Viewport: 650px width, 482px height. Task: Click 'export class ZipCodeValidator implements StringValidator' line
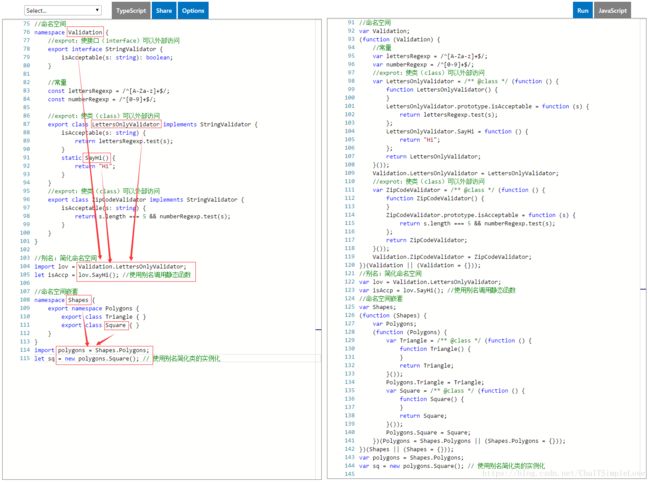pos(146,200)
